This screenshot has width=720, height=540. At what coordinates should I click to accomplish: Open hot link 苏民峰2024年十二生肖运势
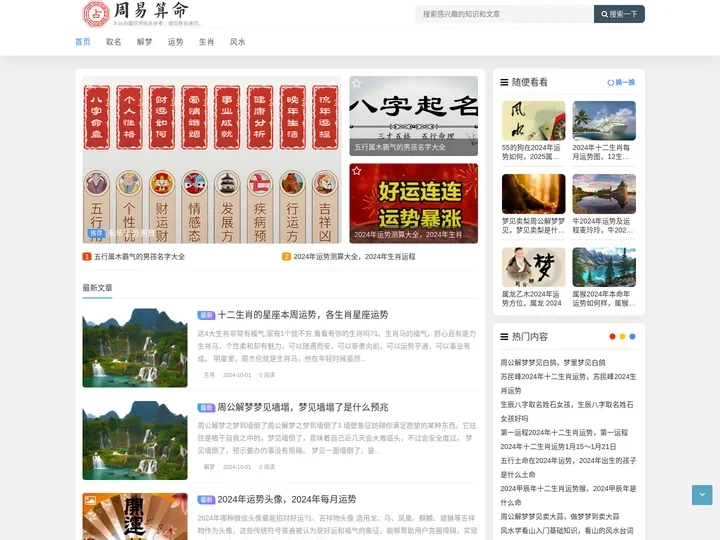[568, 383]
